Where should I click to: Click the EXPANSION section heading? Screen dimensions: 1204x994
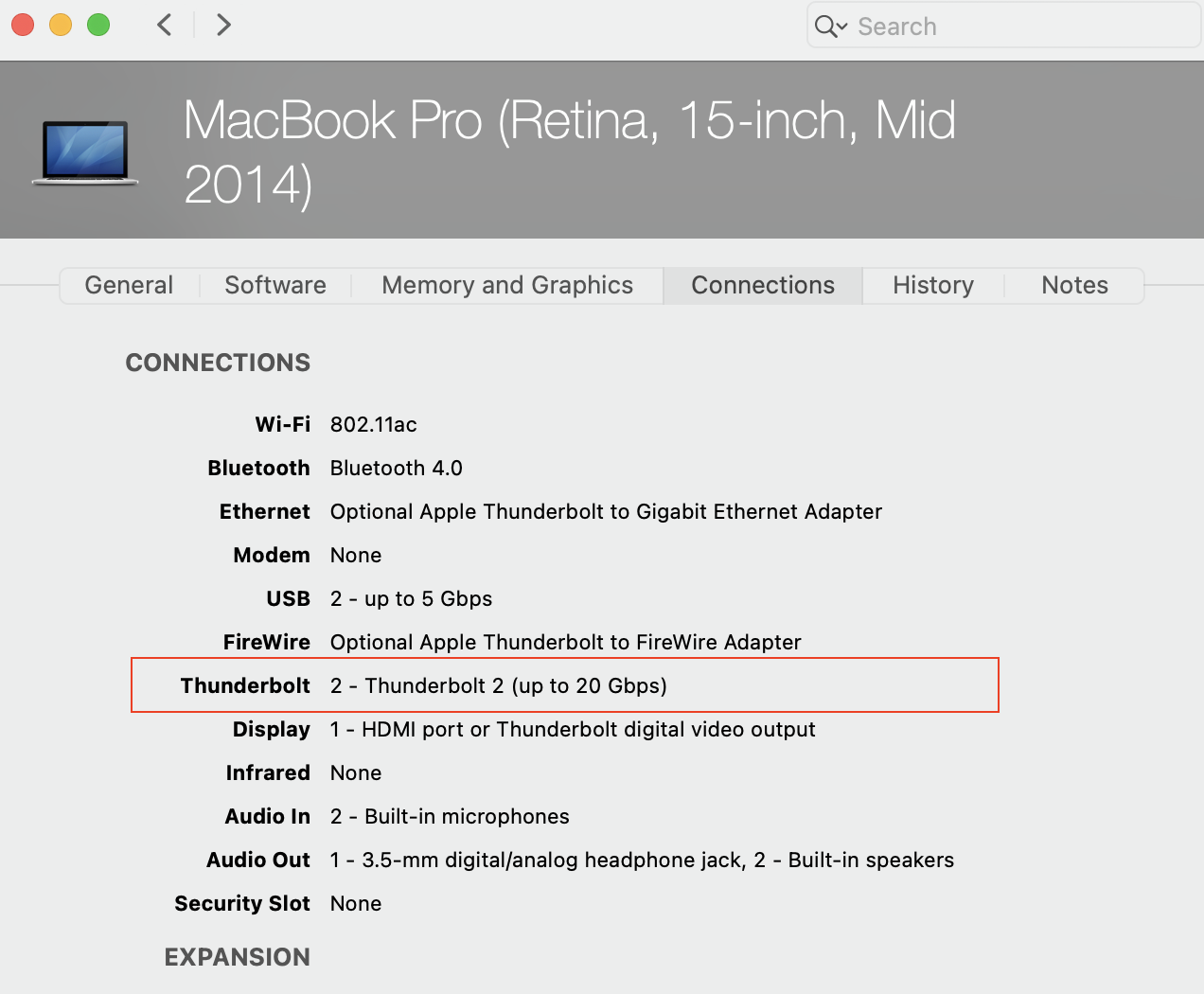(x=238, y=957)
